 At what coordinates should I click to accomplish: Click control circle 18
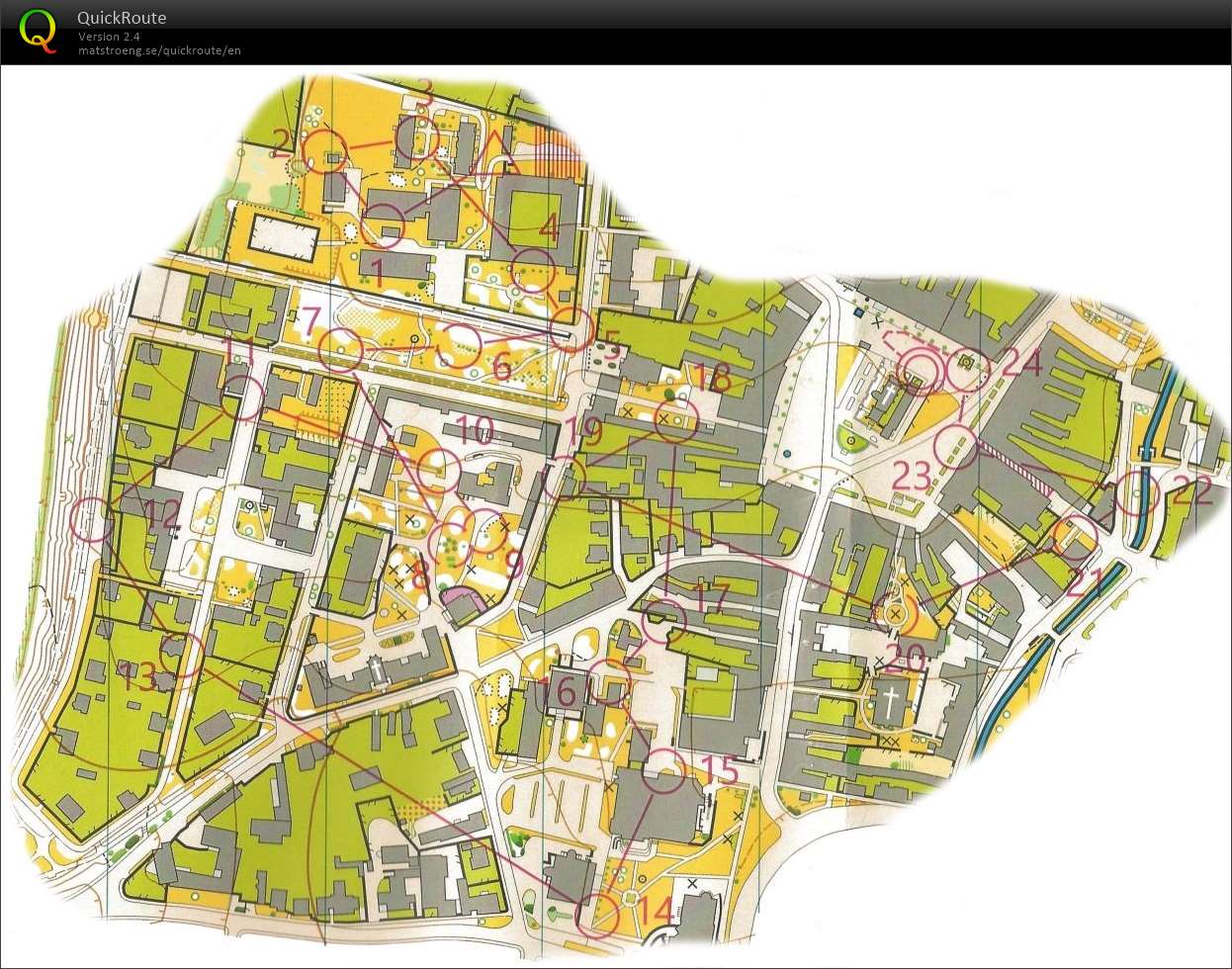pos(676,420)
